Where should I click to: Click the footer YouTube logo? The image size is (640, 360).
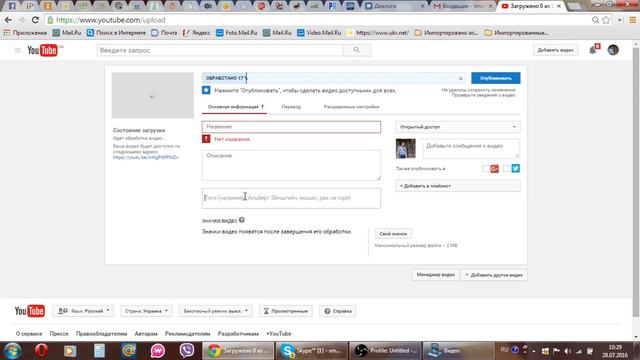(30, 311)
